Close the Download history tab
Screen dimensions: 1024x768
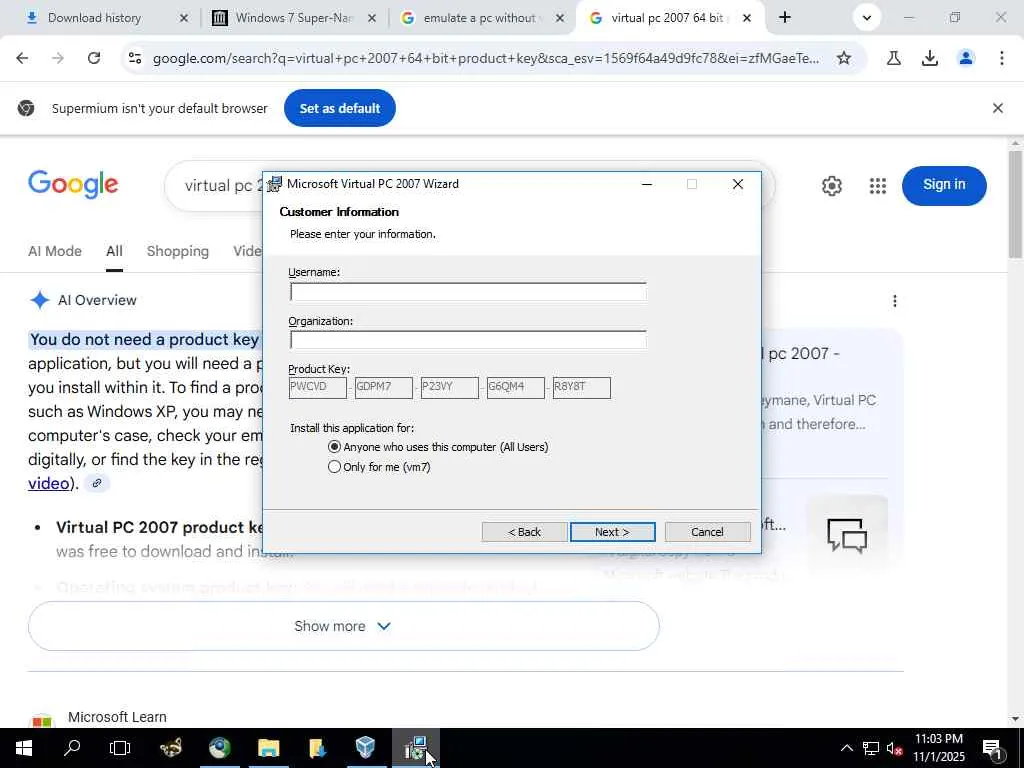click(x=184, y=18)
